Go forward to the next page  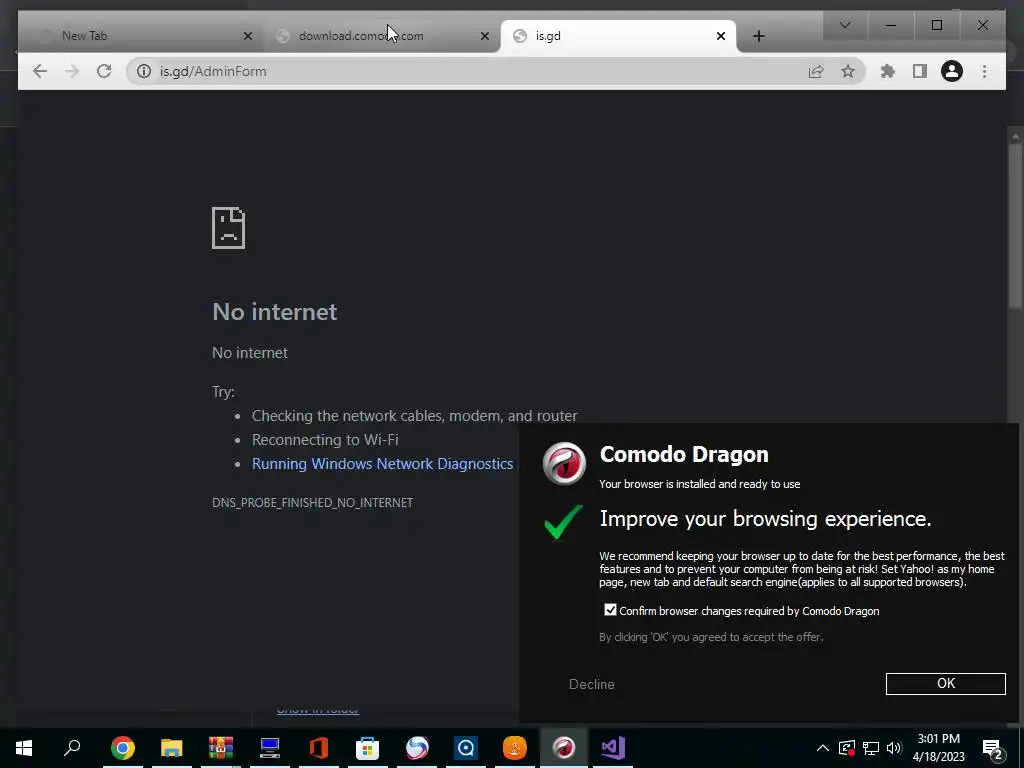(72, 71)
